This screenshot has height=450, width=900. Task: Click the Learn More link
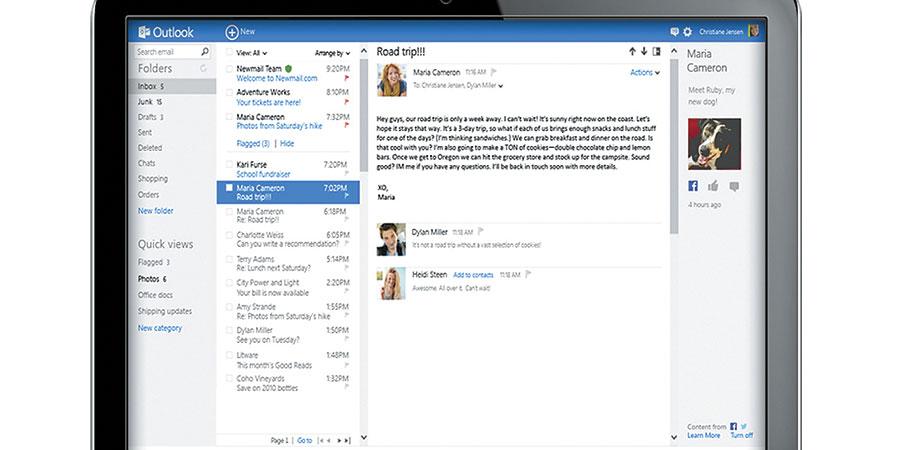pos(704,436)
